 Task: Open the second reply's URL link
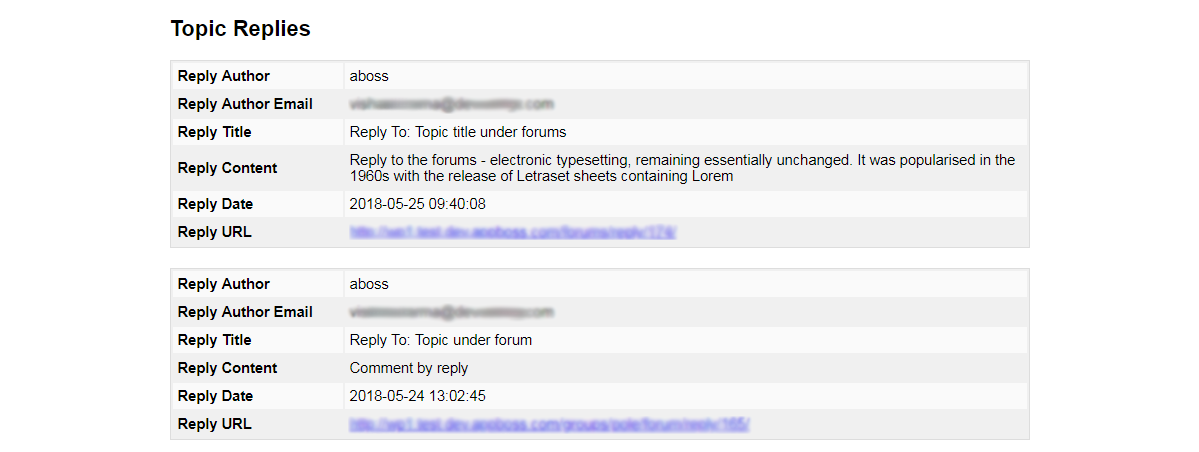pos(549,424)
